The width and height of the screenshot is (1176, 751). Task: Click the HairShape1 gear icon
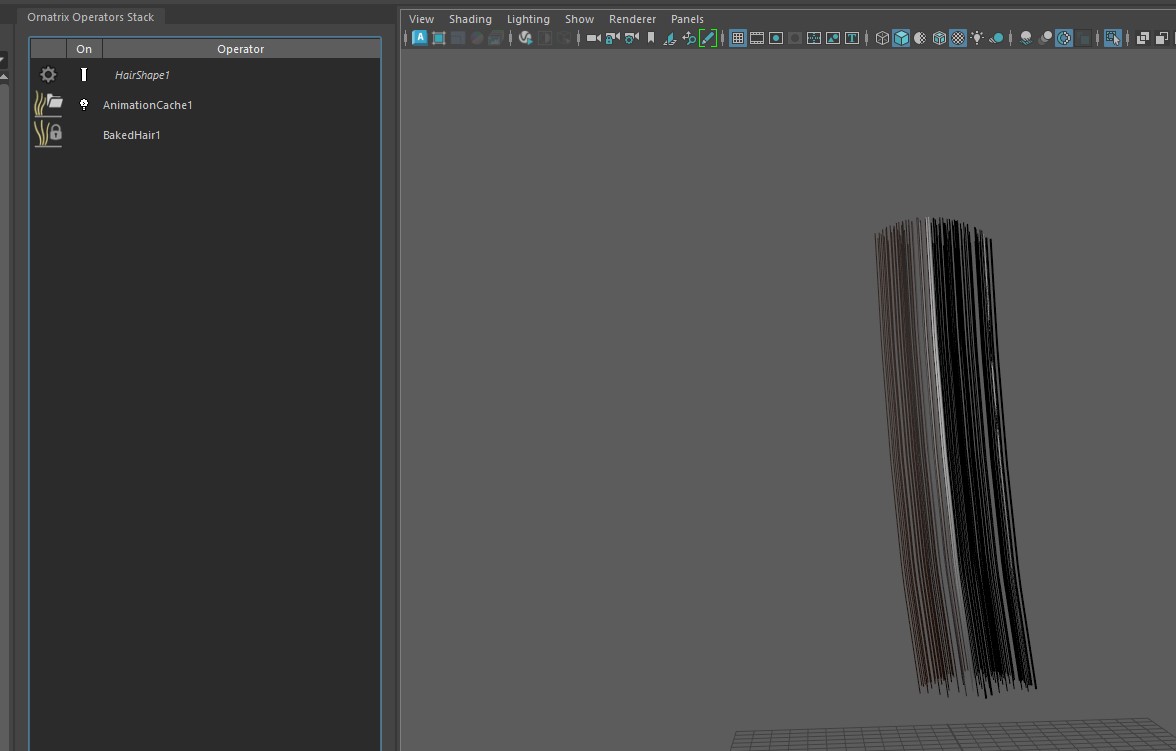click(48, 75)
